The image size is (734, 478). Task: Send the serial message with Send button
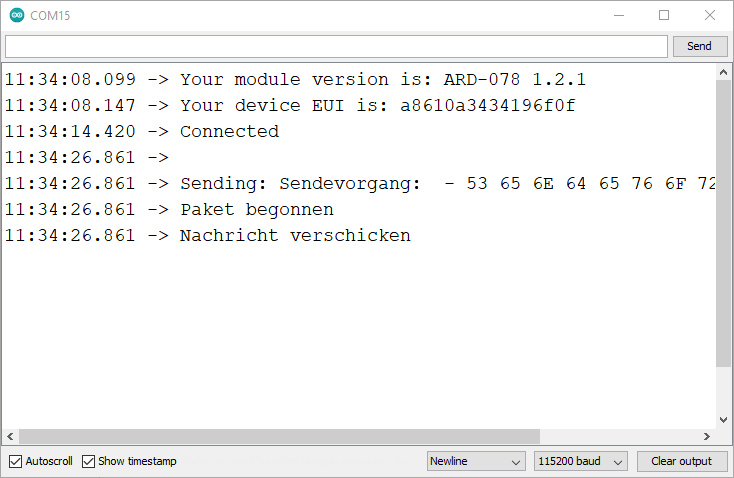pos(700,46)
